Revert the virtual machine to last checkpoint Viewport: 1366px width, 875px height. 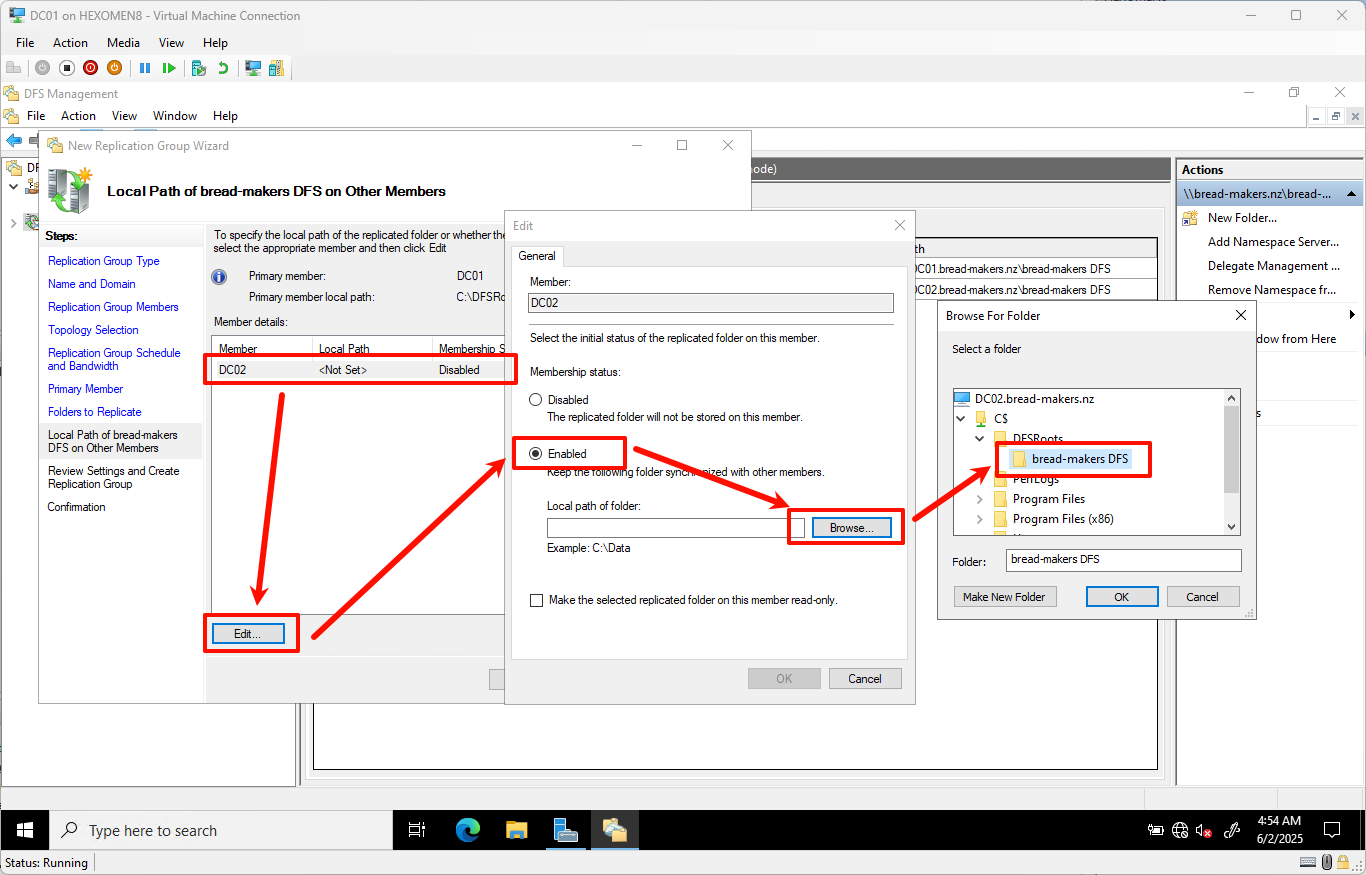(x=223, y=67)
